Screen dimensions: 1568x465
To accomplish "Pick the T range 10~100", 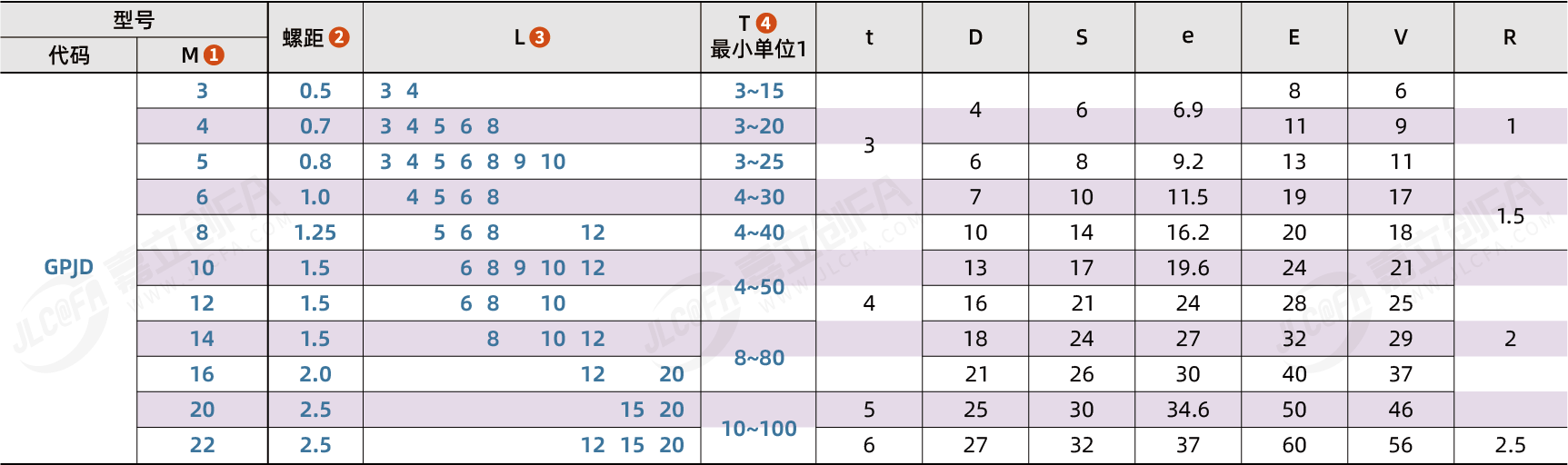I will (759, 429).
